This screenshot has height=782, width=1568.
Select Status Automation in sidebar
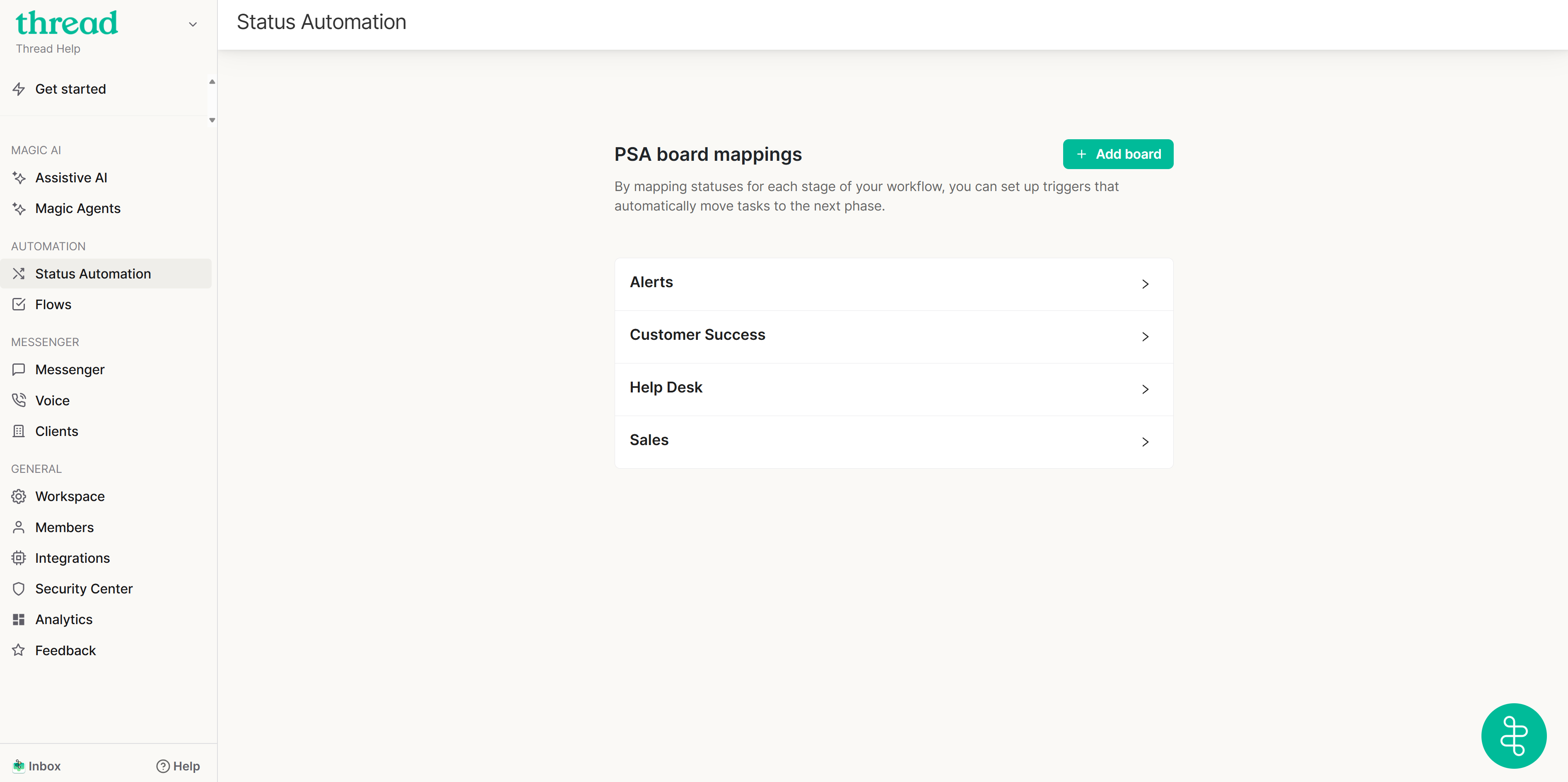pyautogui.click(x=106, y=274)
